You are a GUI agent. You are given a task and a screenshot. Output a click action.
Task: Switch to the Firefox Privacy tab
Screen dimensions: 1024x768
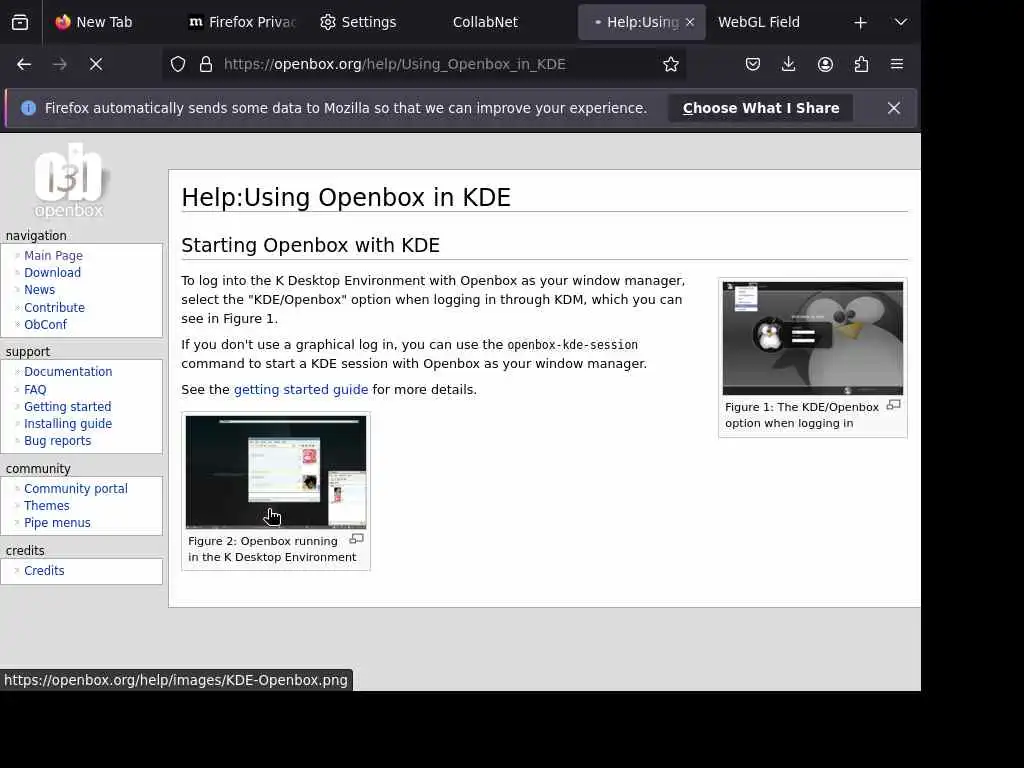click(242, 22)
